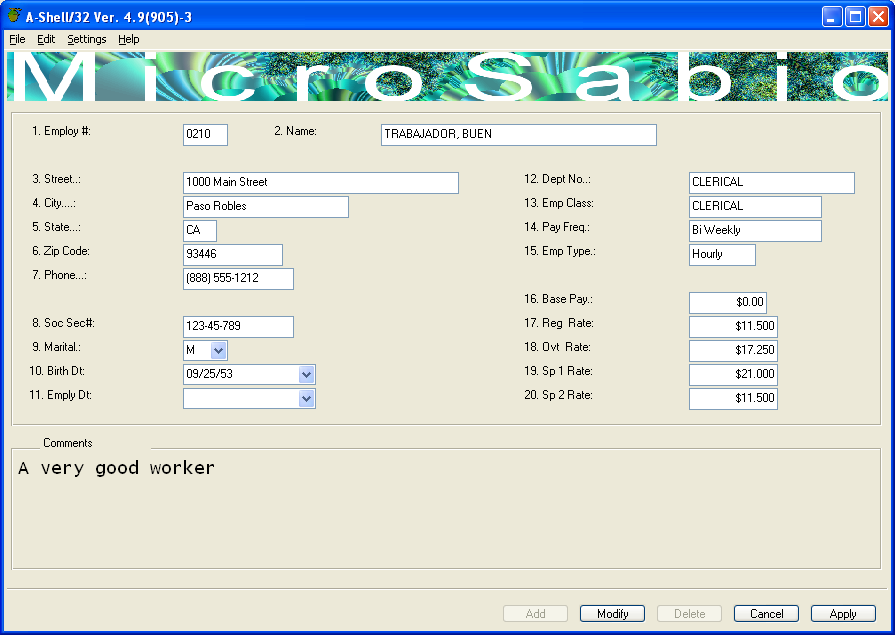Select the Employ # input field
Image resolution: width=895 pixels, height=635 pixels.
click(205, 135)
